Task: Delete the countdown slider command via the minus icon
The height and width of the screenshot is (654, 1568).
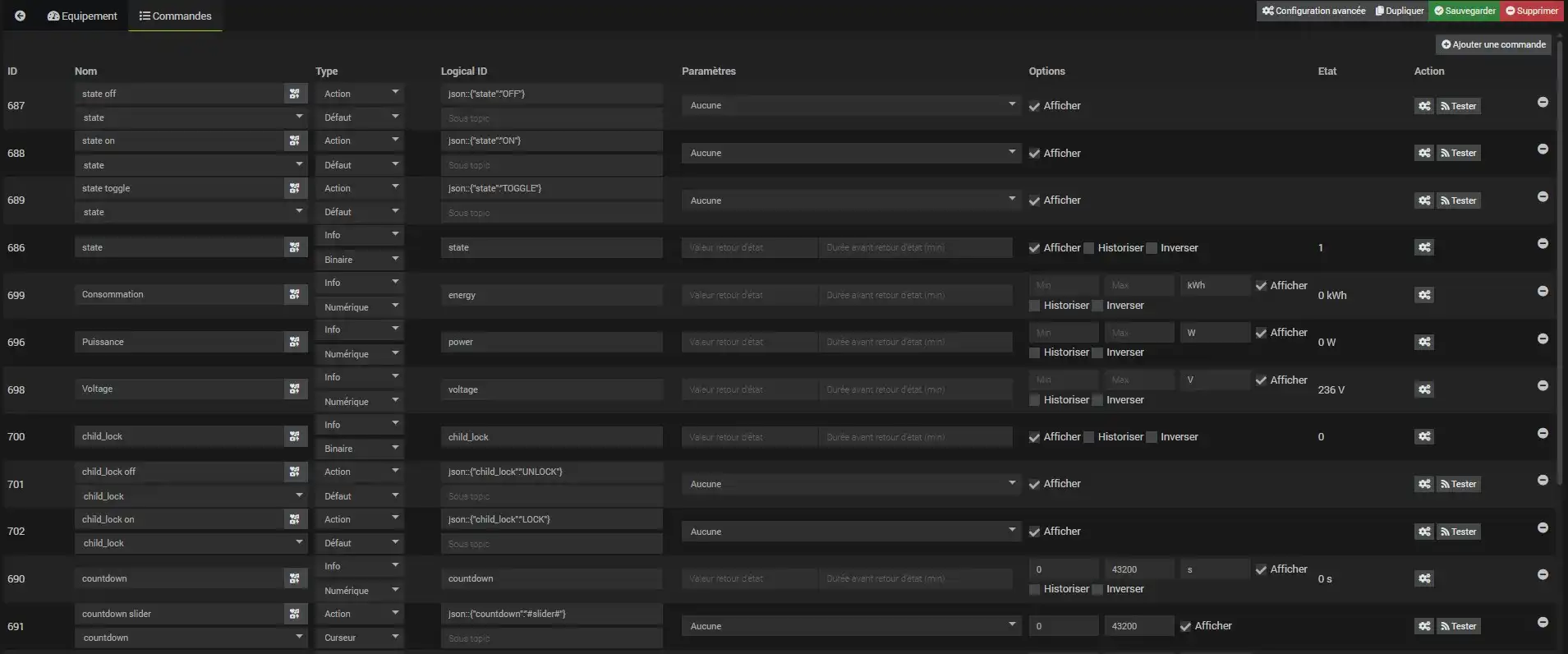Action: (1543, 623)
